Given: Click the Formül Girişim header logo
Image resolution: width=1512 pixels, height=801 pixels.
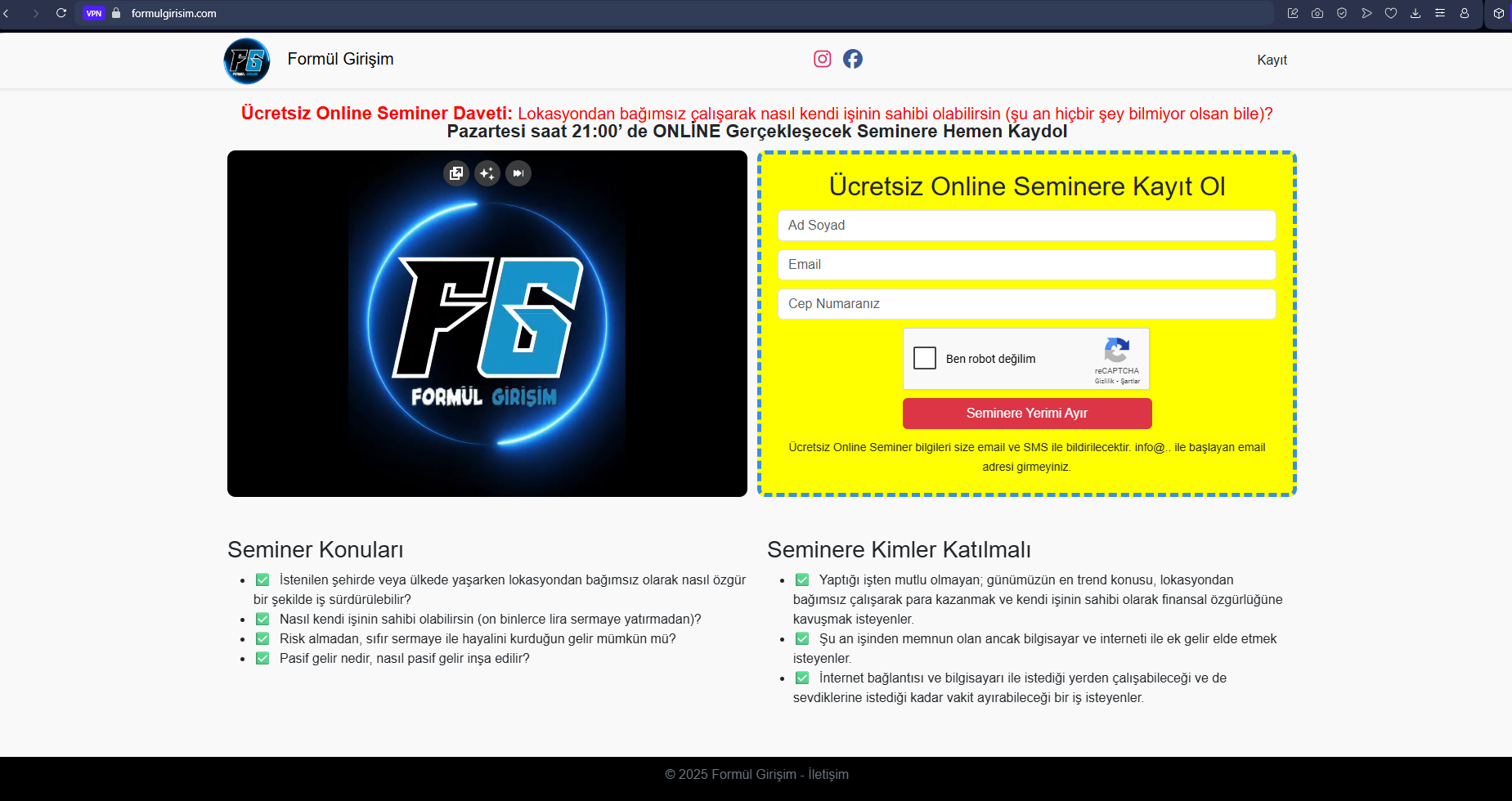Looking at the screenshot, I should tap(247, 60).
